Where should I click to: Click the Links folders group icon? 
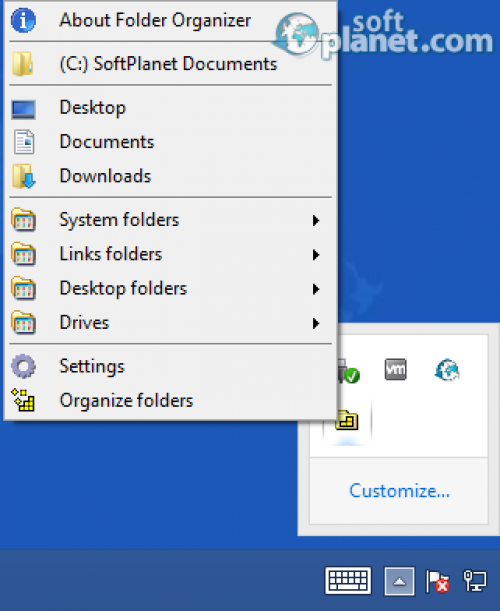pos(23,254)
